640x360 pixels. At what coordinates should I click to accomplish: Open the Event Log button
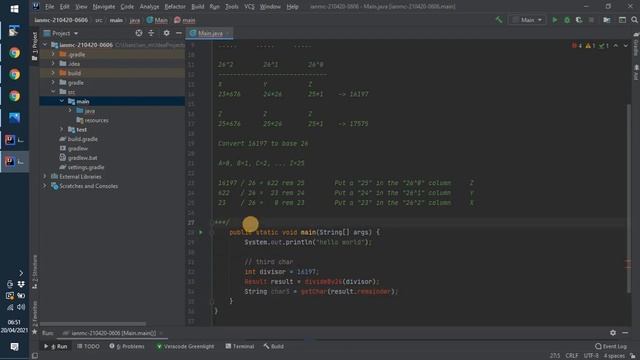point(611,346)
